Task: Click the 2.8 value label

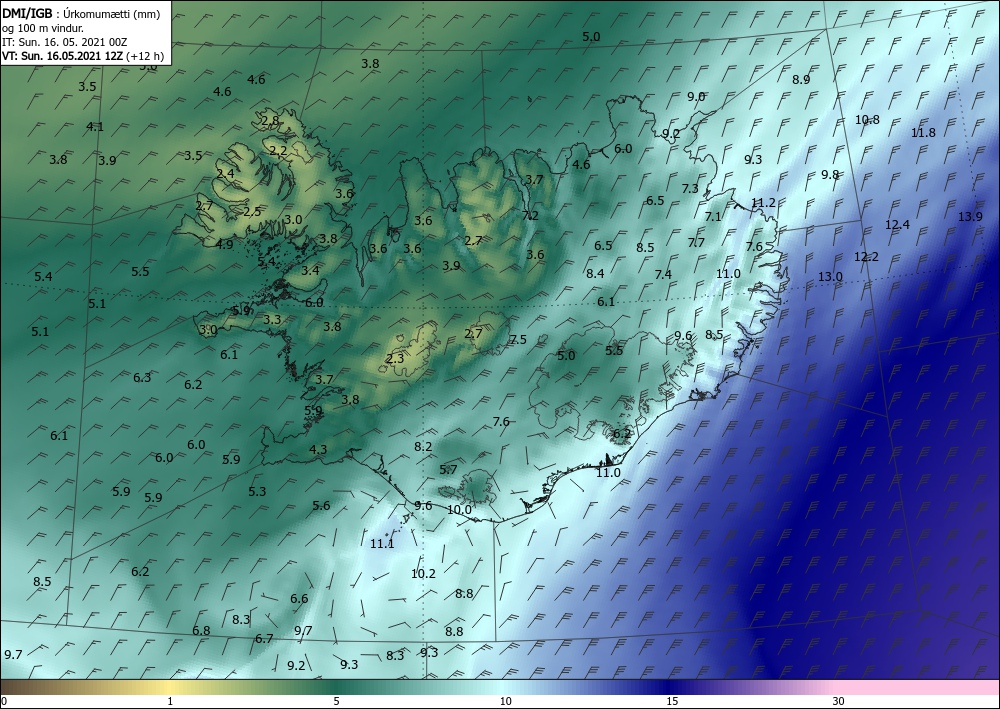Action: [270, 121]
